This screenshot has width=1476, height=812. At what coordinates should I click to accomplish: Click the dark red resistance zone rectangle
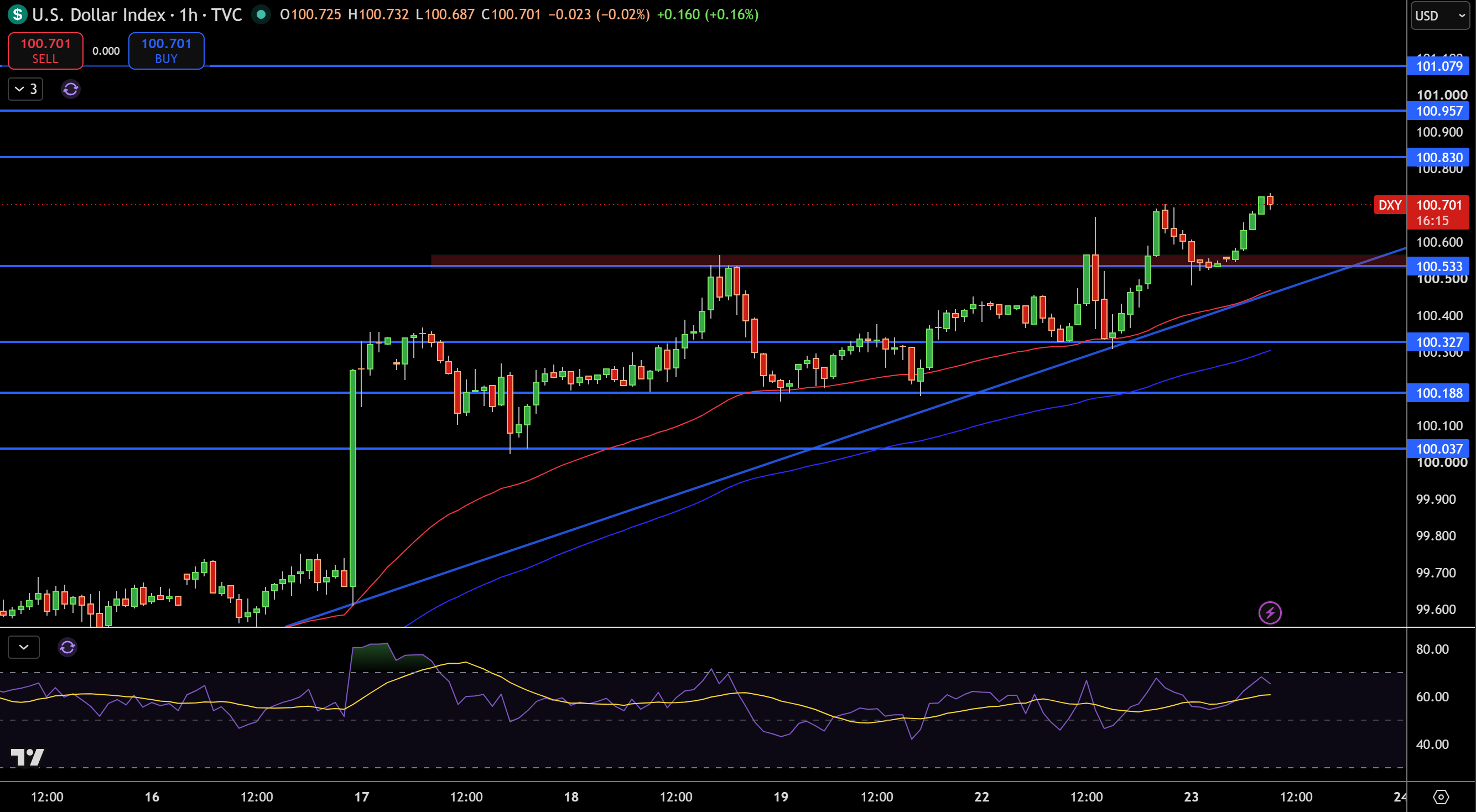pos(918,261)
